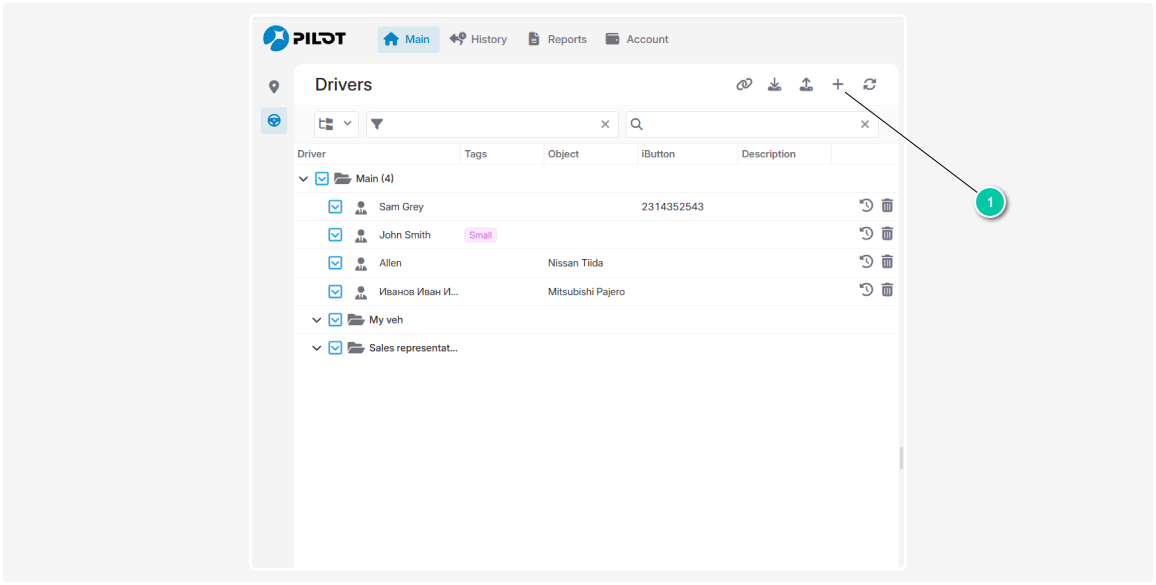Screen dimensions: 1156x585
Task: Collapse the Main group folder
Action: pos(303,179)
